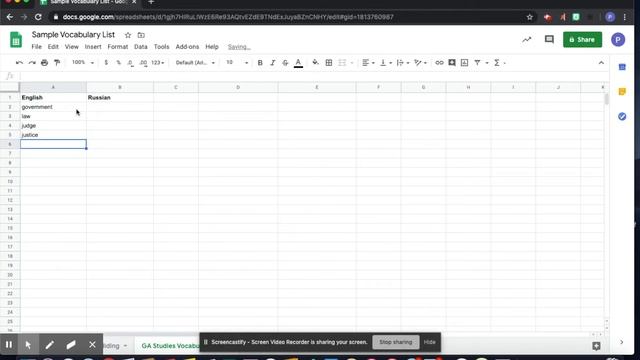The image size is (640, 360).
Task: Toggle italic formatting
Action: pyautogui.click(x=273, y=63)
